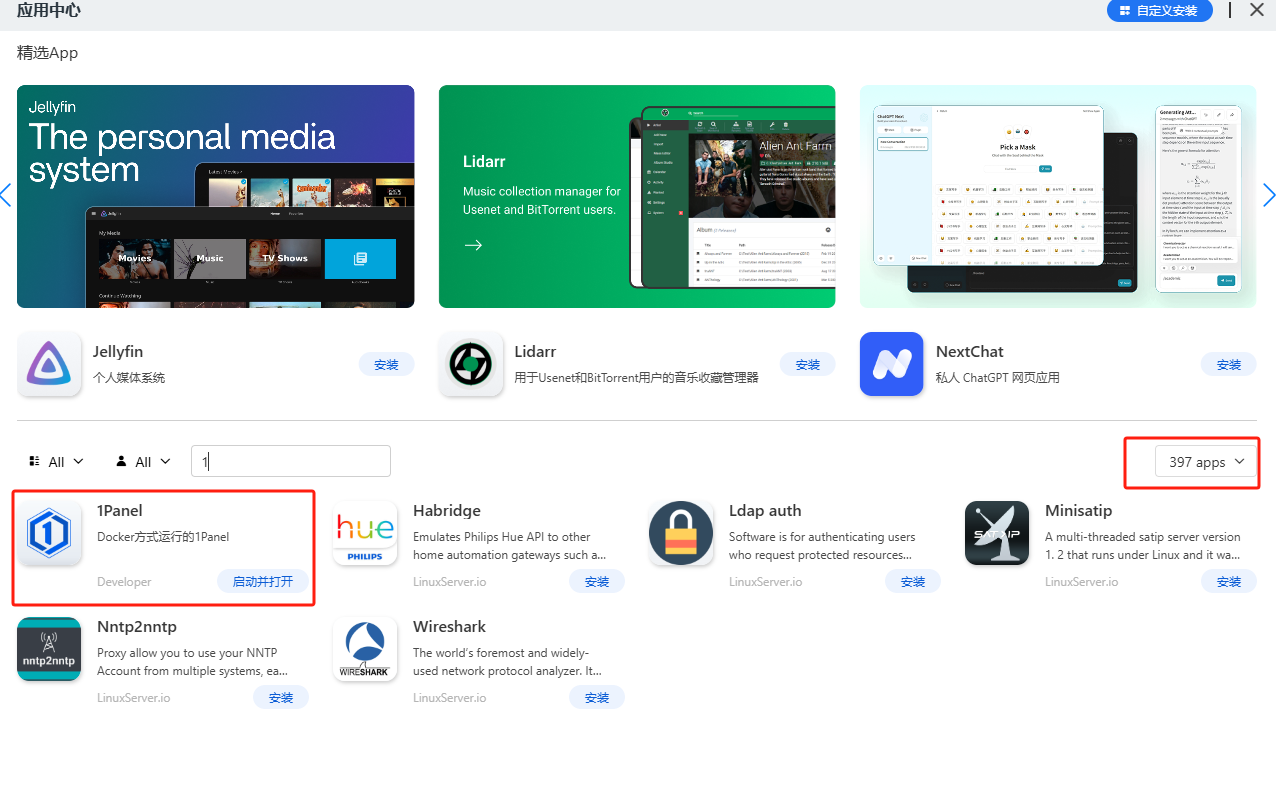Expand the category All dropdown
The image size is (1276, 794).
(56, 461)
